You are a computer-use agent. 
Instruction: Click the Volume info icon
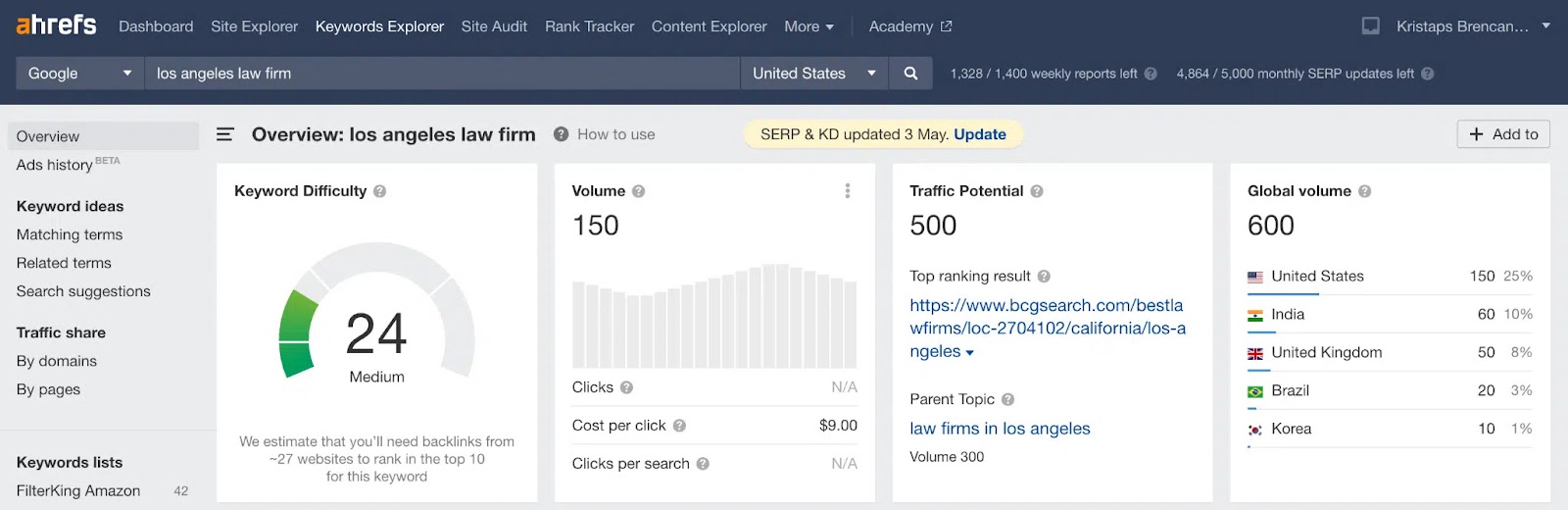click(x=638, y=191)
